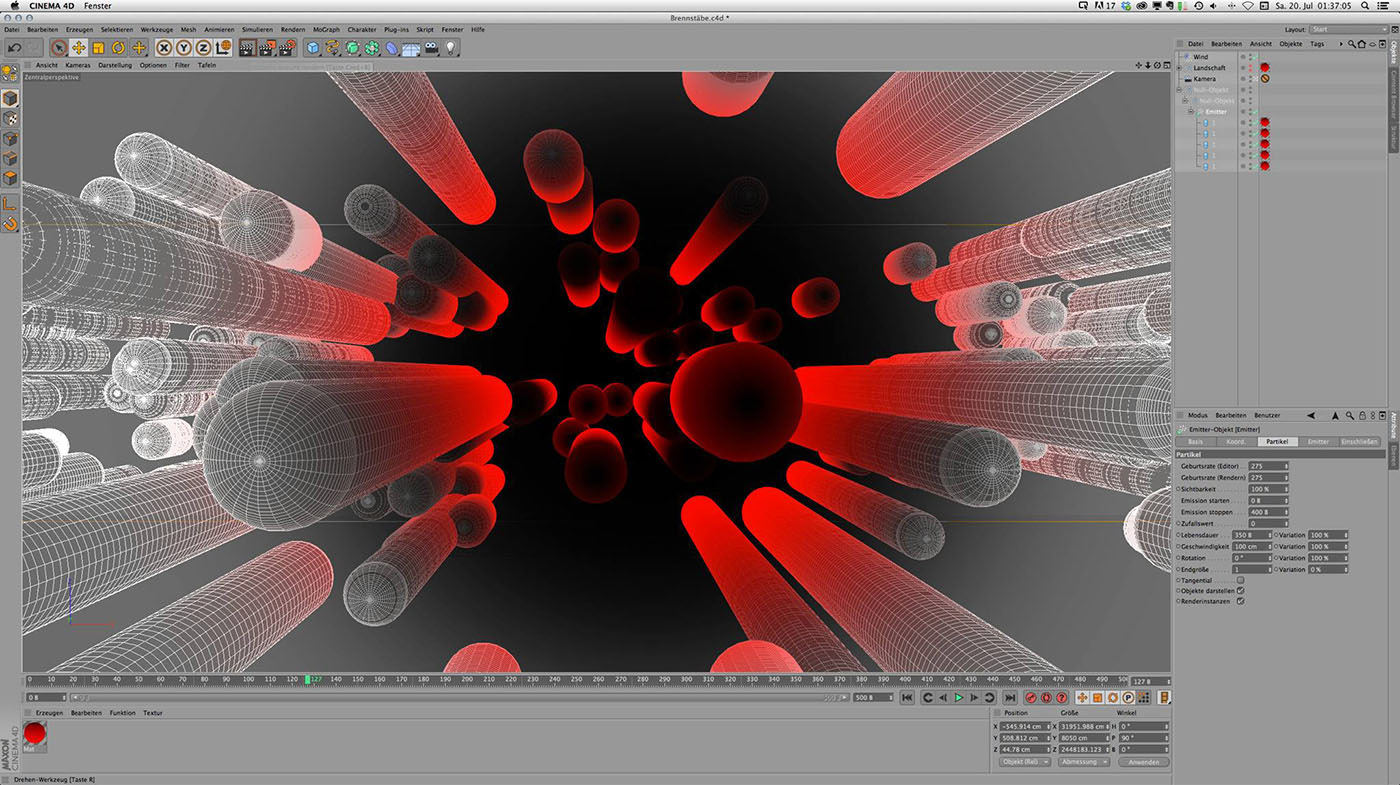Expand the Landschaft object in the tree
Viewport: 1400px width, 785px height.
click(x=1180, y=68)
